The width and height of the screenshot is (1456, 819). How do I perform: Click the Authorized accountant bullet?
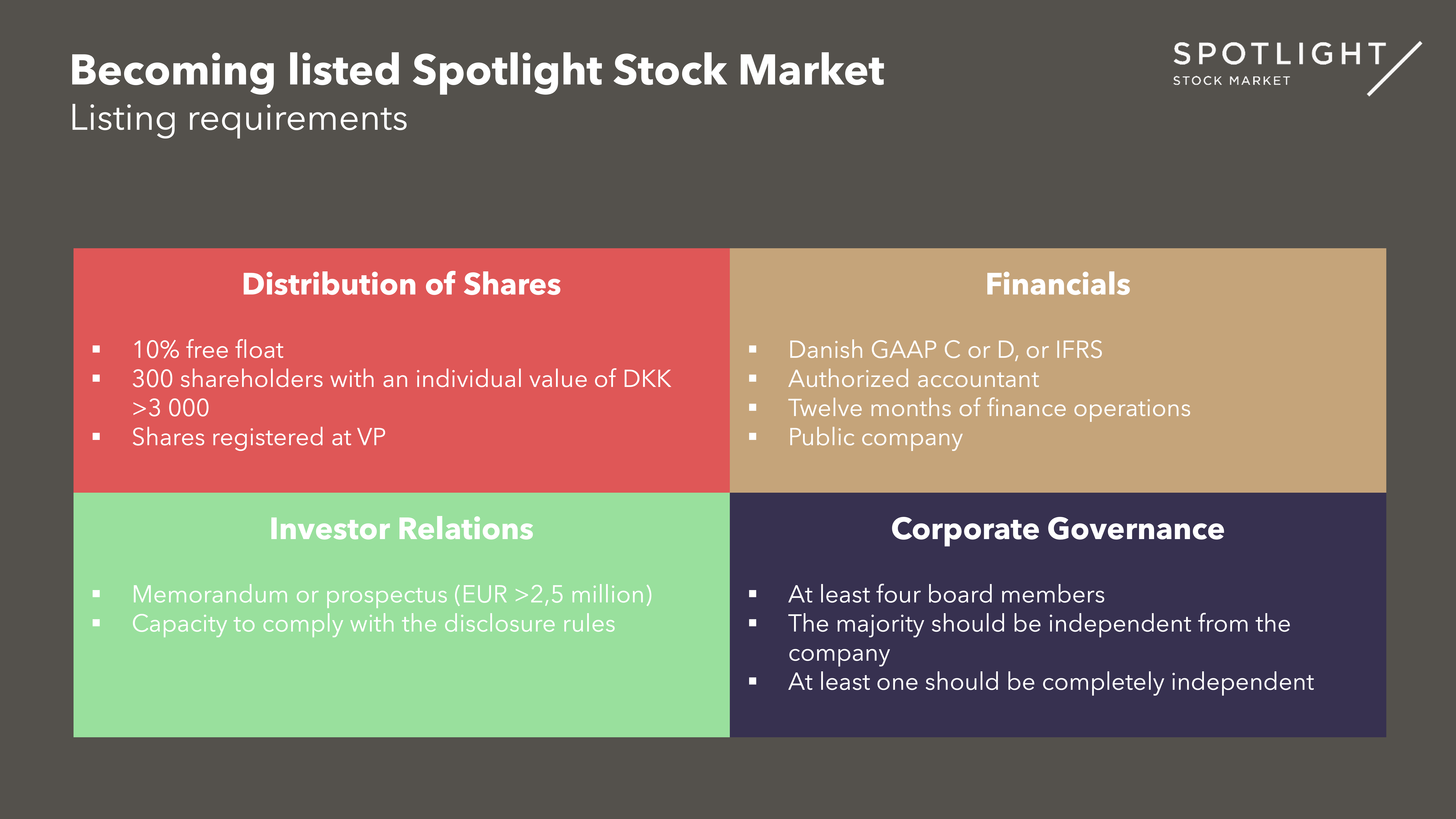(x=913, y=379)
